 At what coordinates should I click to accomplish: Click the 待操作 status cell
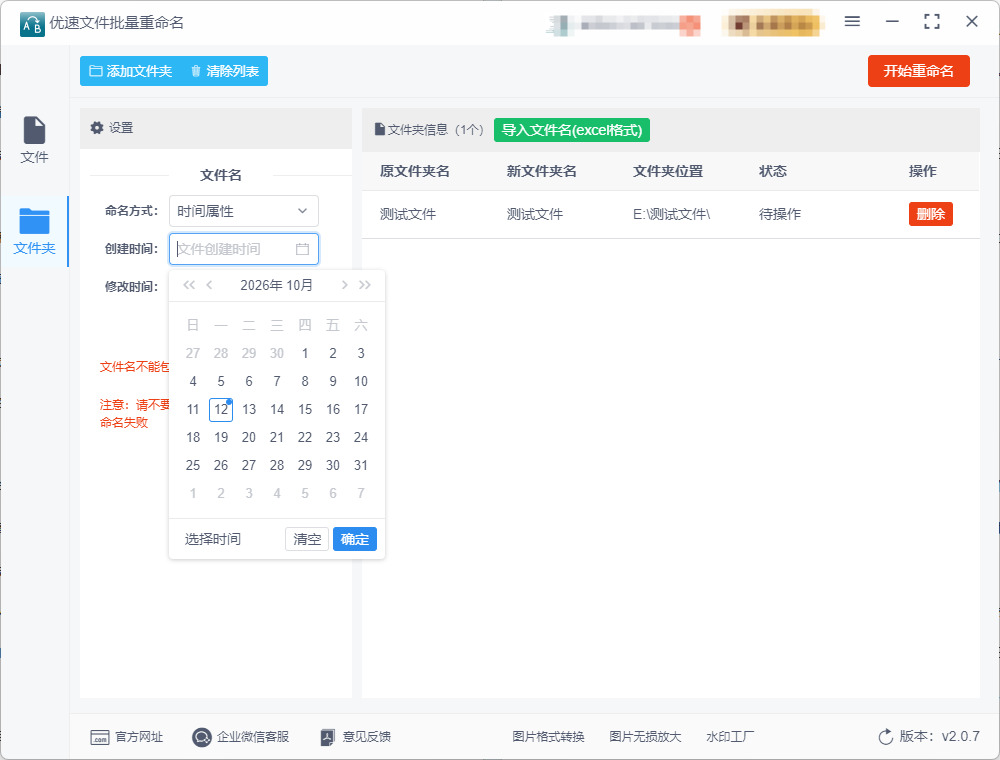coord(780,214)
